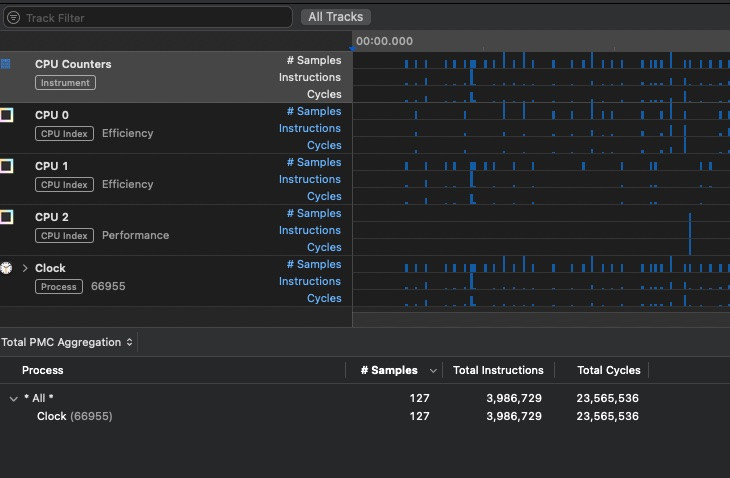This screenshot has height=478, width=730.
Task: Click the Process column header
Action: pos(43,370)
